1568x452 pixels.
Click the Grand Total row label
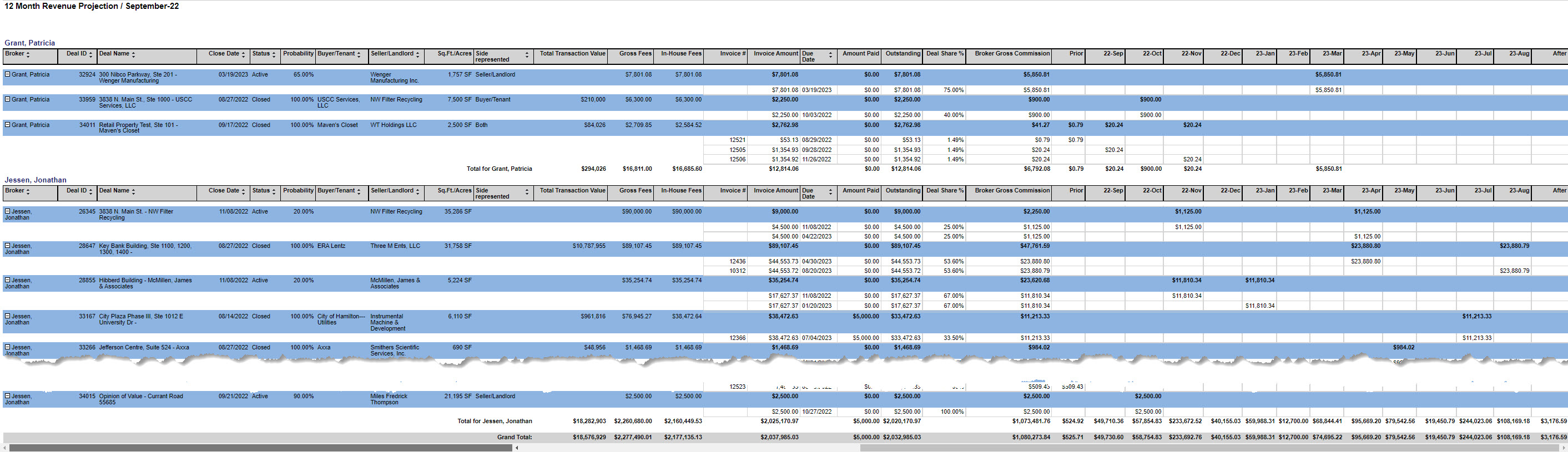pos(515,438)
